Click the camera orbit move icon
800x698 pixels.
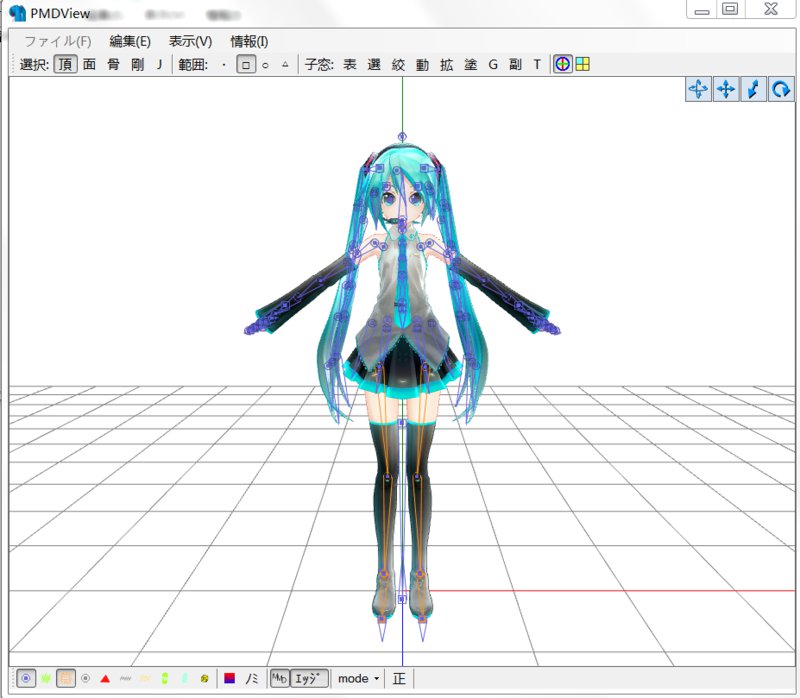(x=698, y=90)
